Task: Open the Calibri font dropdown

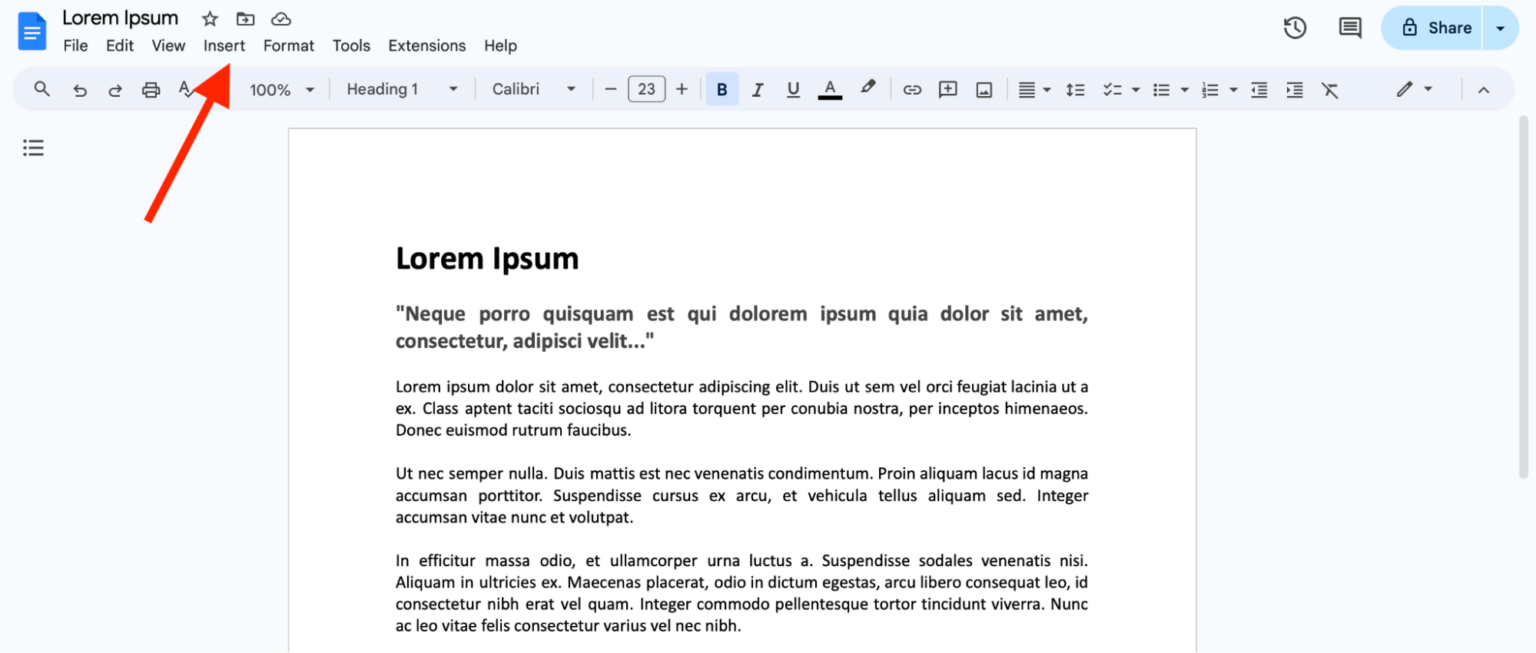Action: [532, 89]
